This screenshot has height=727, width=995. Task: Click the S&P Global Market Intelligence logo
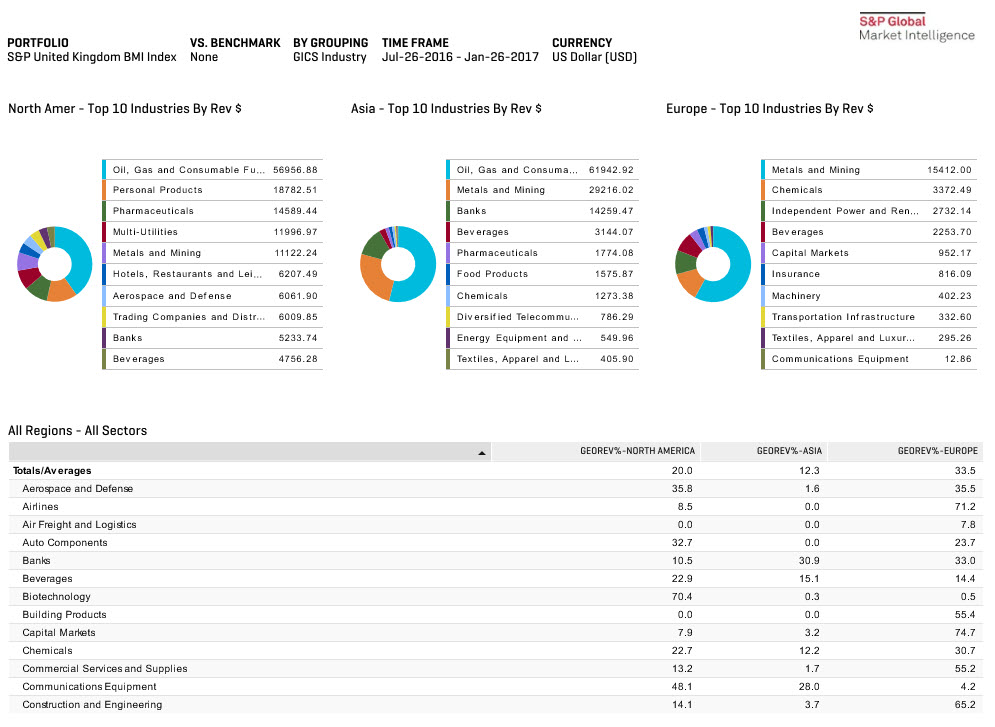(916, 28)
